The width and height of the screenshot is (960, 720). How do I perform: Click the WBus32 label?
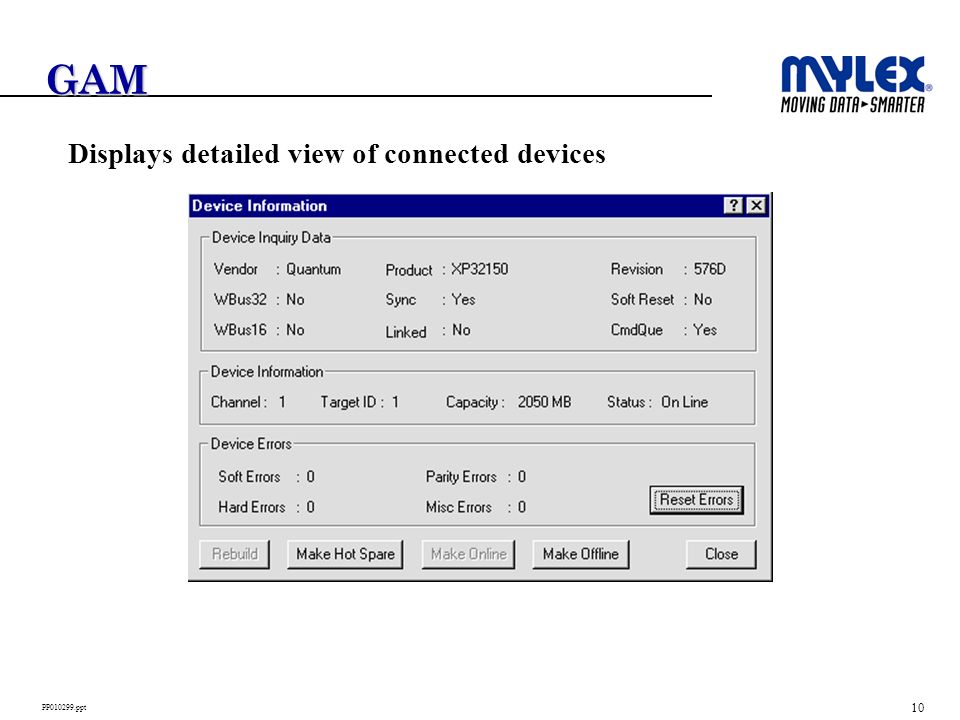[240, 300]
